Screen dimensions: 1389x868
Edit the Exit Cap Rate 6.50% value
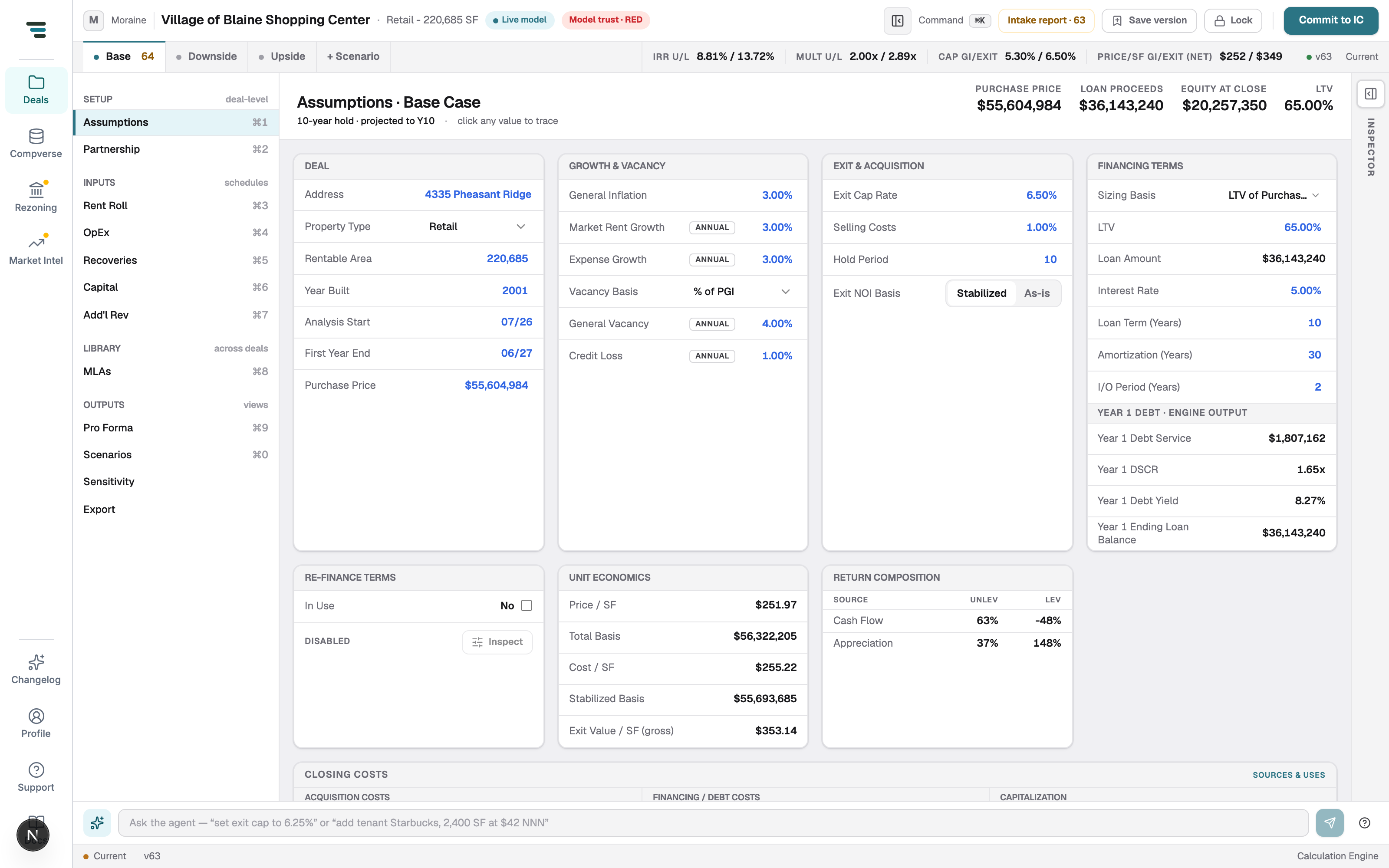[x=1041, y=195]
